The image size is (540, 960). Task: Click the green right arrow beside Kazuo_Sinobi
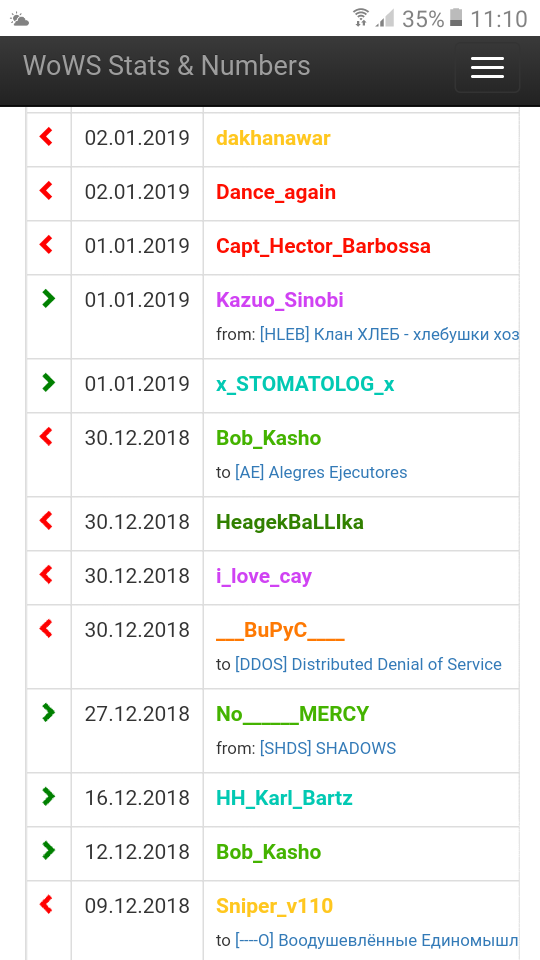(x=48, y=298)
